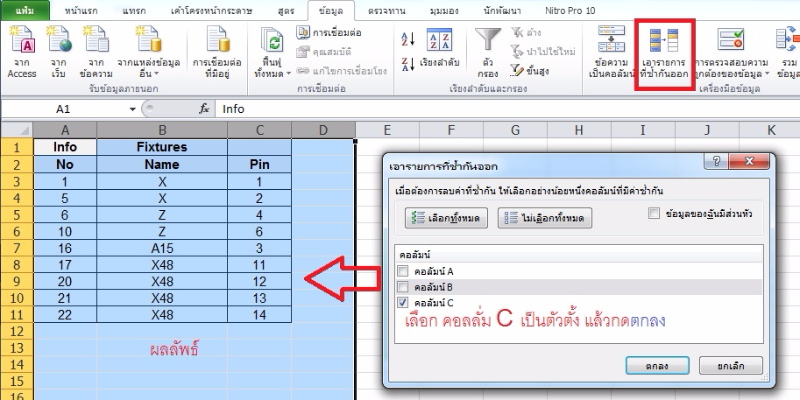Click OK (ตกลง) in Remove Duplicates dialog

click(658, 366)
